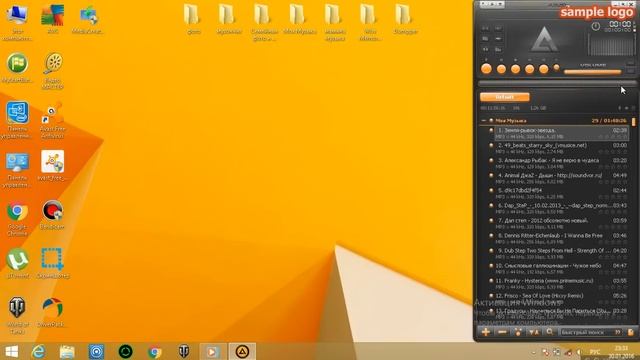Select the Моя Музыка desktop folder
The height and width of the screenshot is (360, 640).
click(x=299, y=20)
